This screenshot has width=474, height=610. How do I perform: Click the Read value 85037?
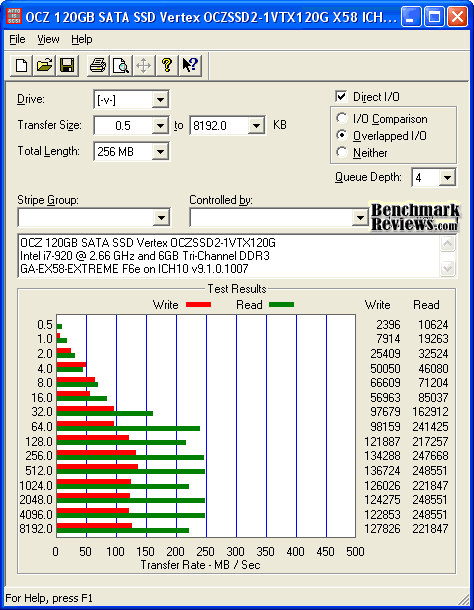pos(433,398)
